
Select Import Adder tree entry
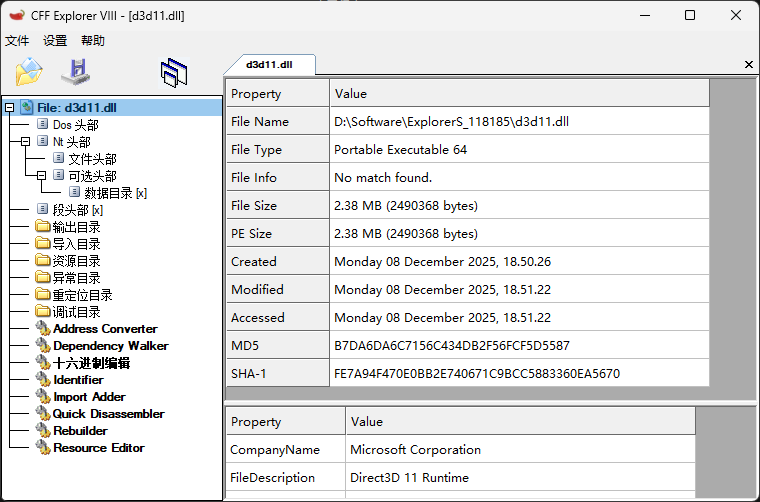click(x=89, y=396)
